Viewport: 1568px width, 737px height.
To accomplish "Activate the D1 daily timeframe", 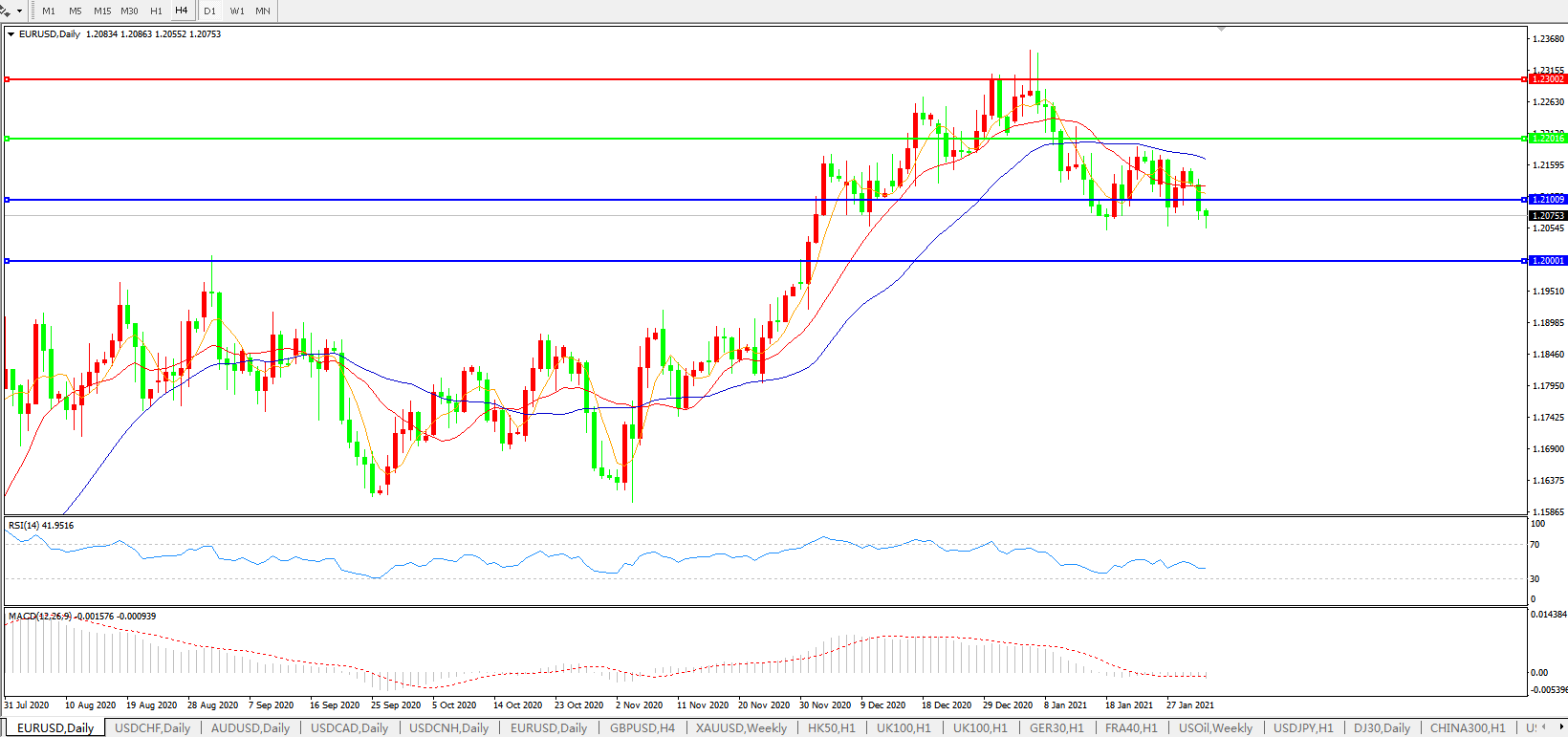I will pyautogui.click(x=209, y=11).
